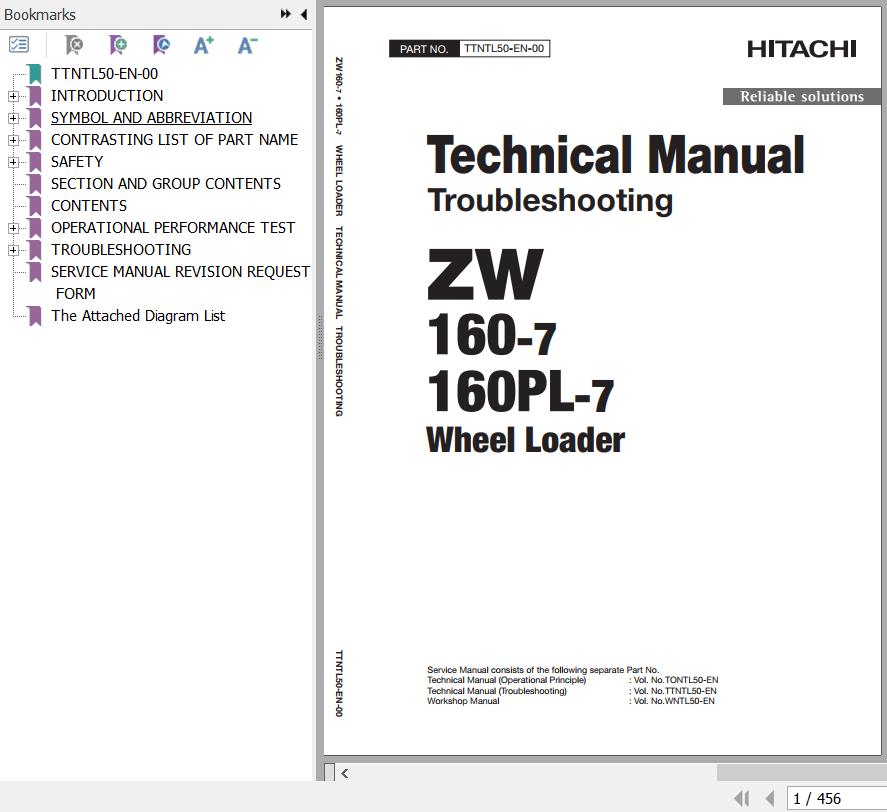Viewport: 887px width, 812px height.
Task: Expand the SYMBOL AND ABBREVIATION bookmark
Action: point(14,118)
